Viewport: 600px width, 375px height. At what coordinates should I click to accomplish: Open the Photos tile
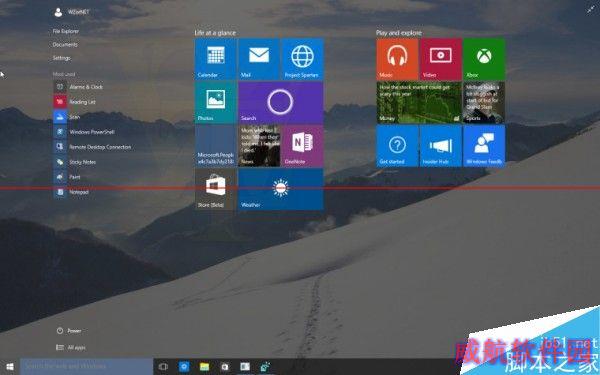pyautogui.click(x=215, y=102)
